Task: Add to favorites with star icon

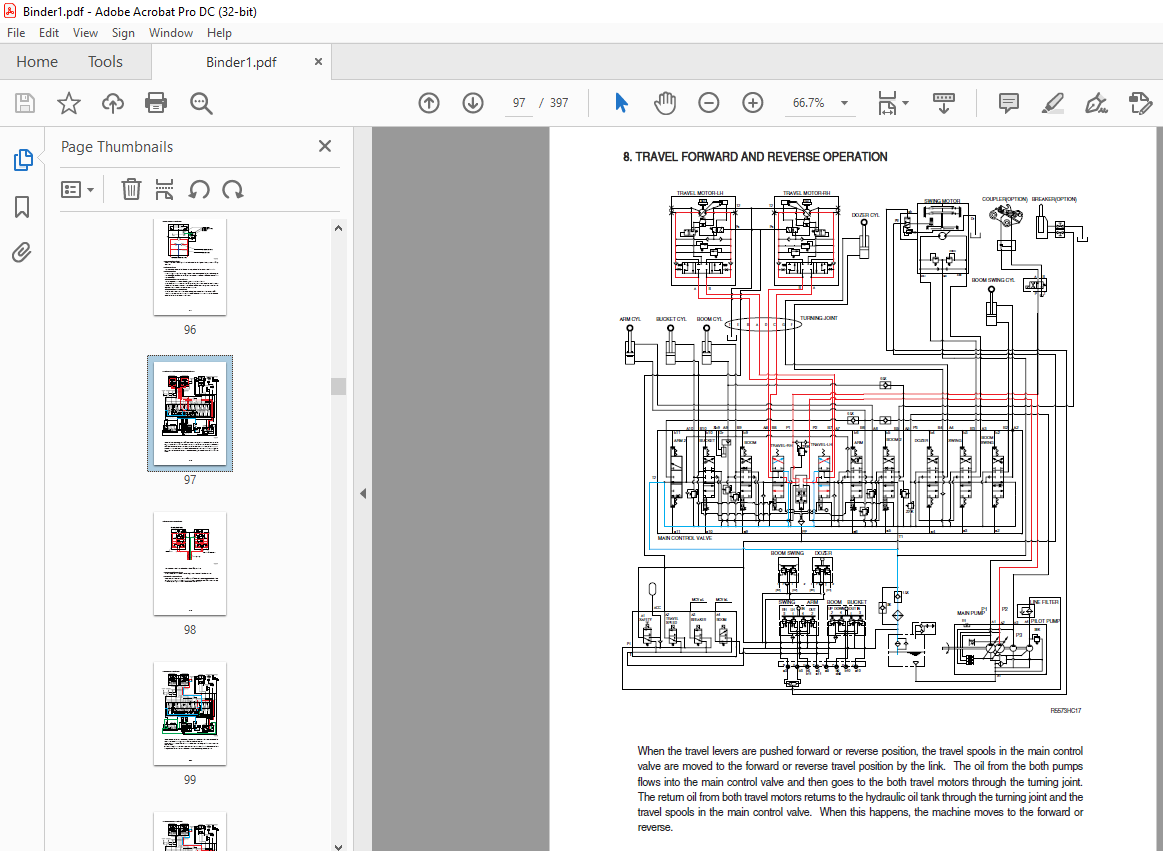Action: [x=69, y=103]
